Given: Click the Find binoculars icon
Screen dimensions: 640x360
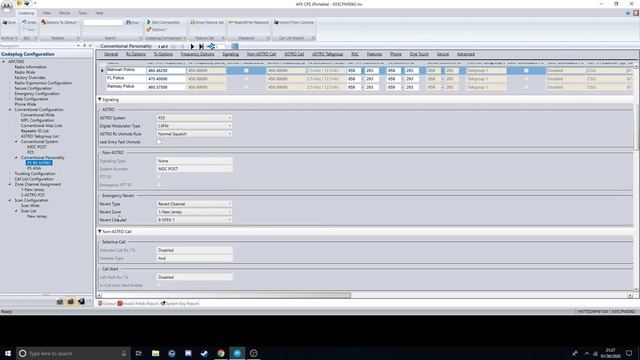Looking at the screenshot, I should pyautogui.click(x=128, y=22).
